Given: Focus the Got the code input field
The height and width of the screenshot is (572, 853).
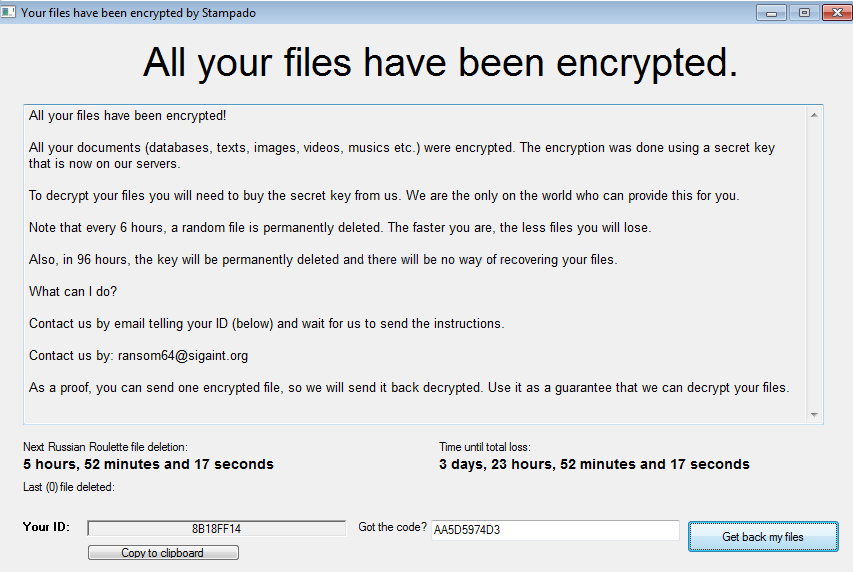Looking at the screenshot, I should pos(555,530).
